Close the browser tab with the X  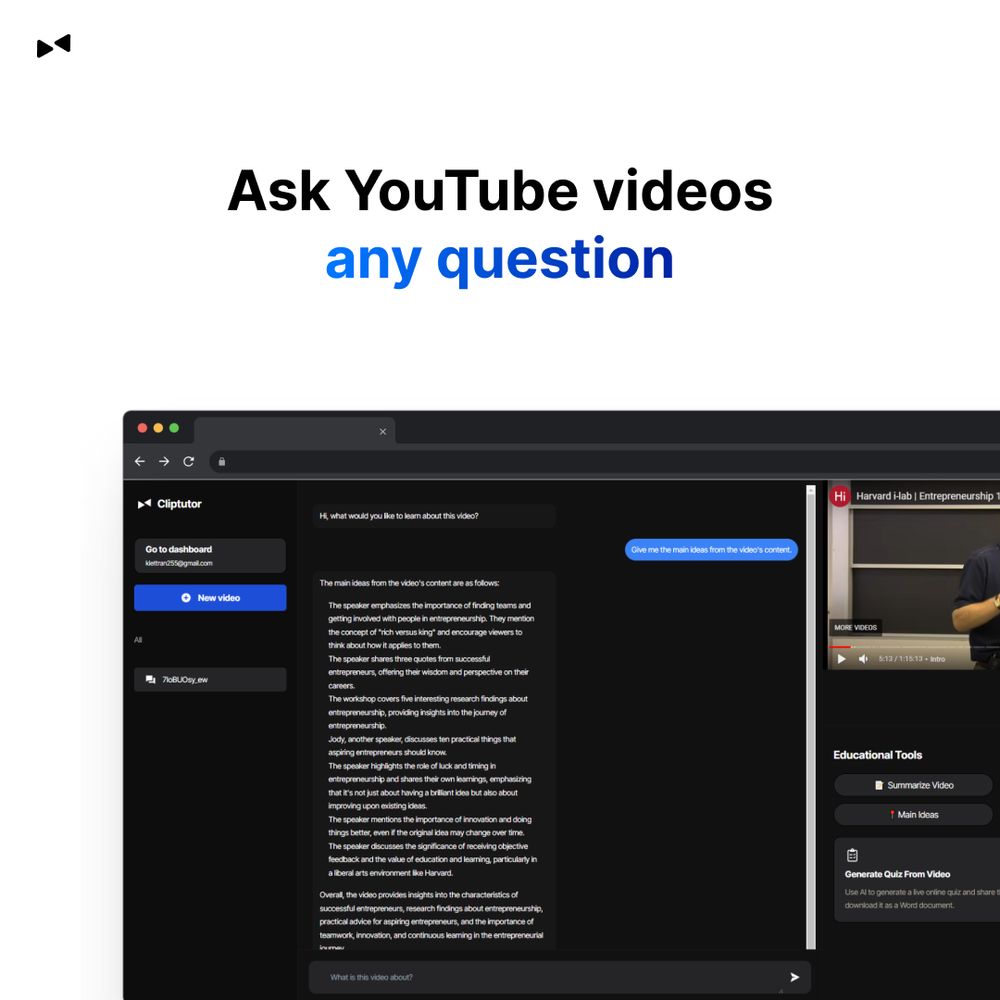coord(382,432)
